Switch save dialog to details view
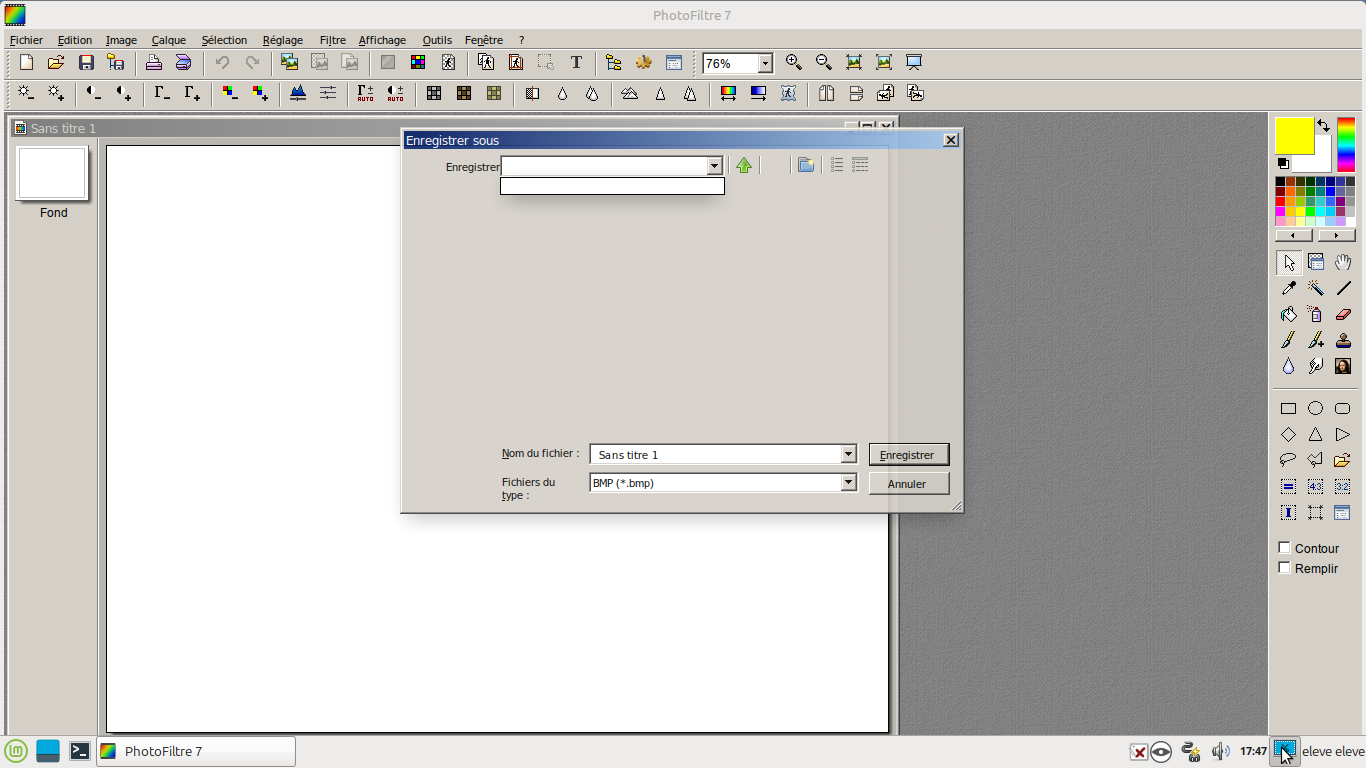 [860, 165]
